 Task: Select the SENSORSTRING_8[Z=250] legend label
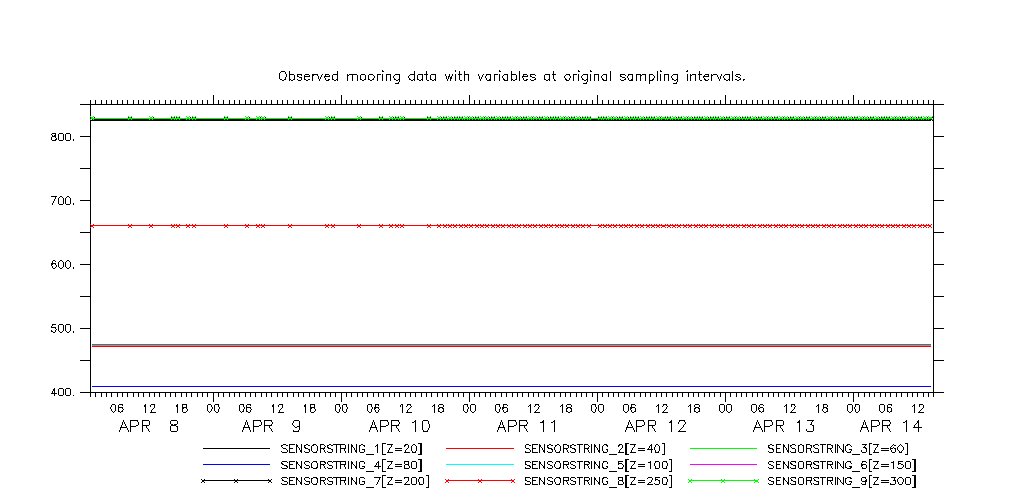pos(598,481)
